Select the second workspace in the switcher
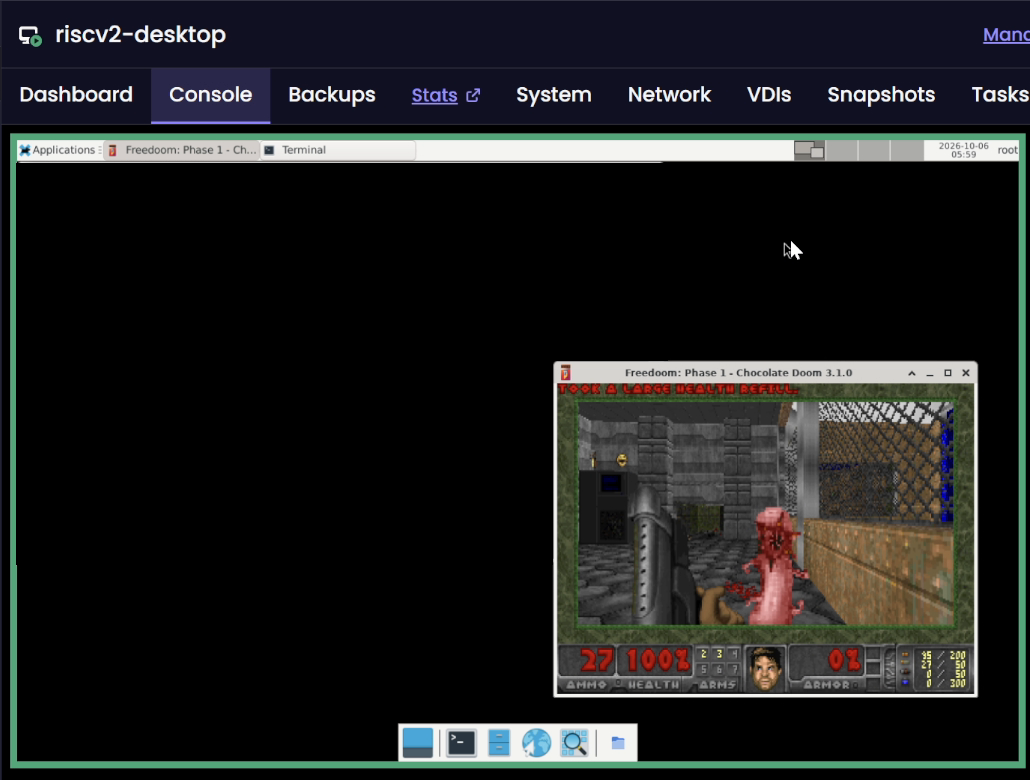Image resolution: width=1030 pixels, height=780 pixels. pyautogui.click(x=841, y=150)
